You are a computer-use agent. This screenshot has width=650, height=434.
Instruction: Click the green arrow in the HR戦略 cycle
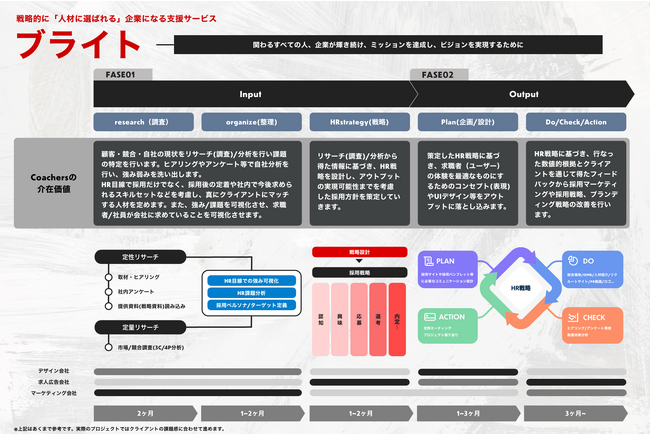click(494, 297)
